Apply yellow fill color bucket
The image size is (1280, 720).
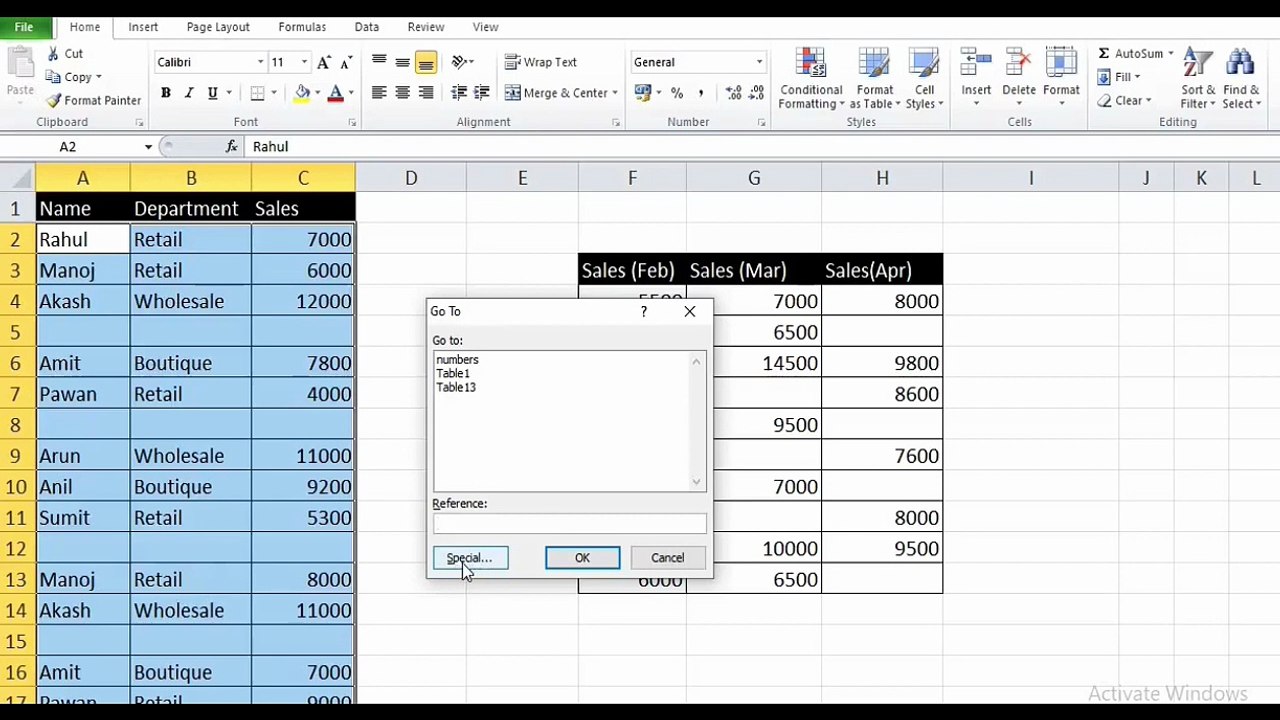point(302,93)
